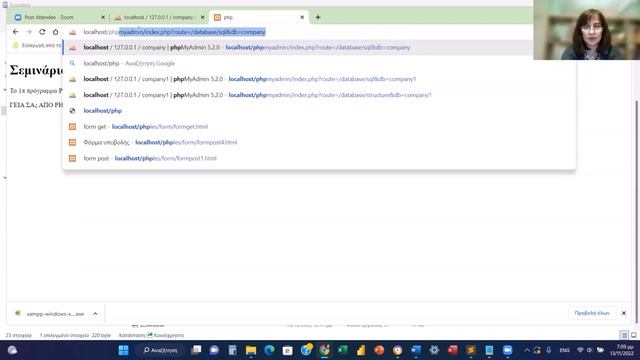Reload the page with the refresh icon
This screenshot has width=640, height=360.
42,32
